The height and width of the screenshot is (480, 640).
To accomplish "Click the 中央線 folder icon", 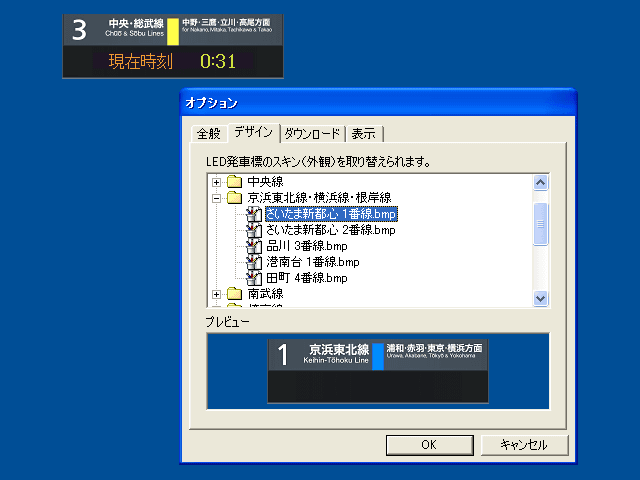I will pyautogui.click(x=234, y=181).
